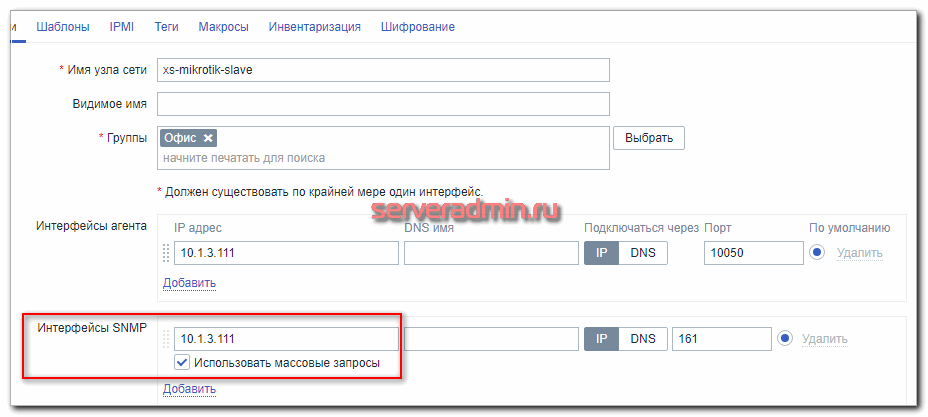The height and width of the screenshot is (417, 928).
Task: Toggle the bulk requests checkbox
Action: pos(182,364)
